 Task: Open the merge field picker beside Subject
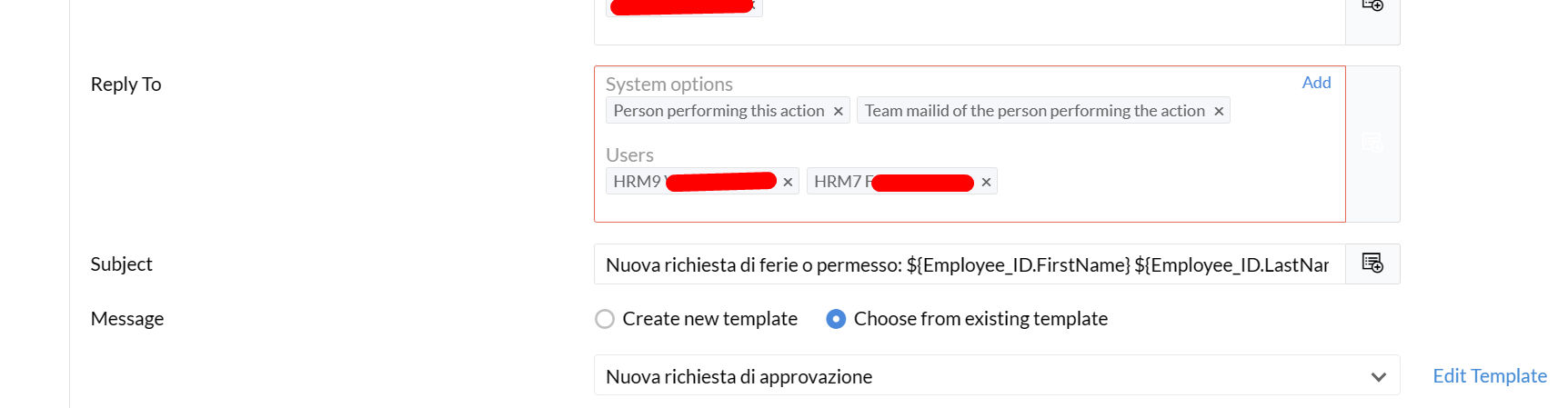(1372, 264)
